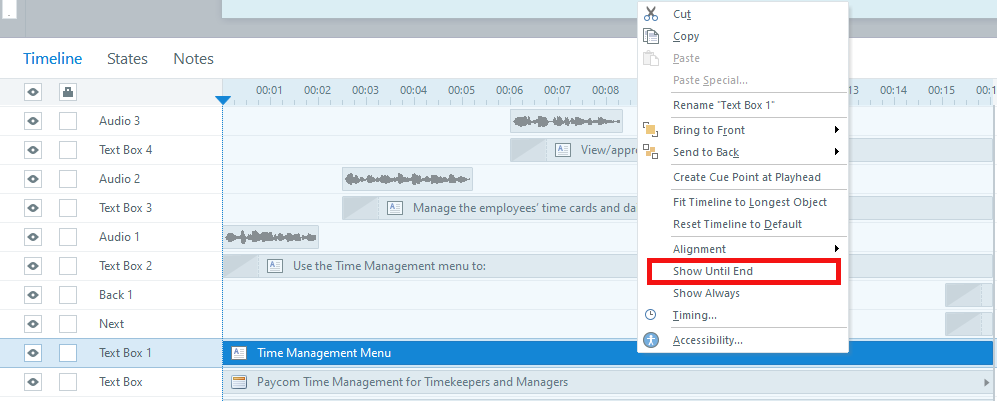Select the Audio 3 waveform clip
The image size is (997, 401).
tap(567, 121)
